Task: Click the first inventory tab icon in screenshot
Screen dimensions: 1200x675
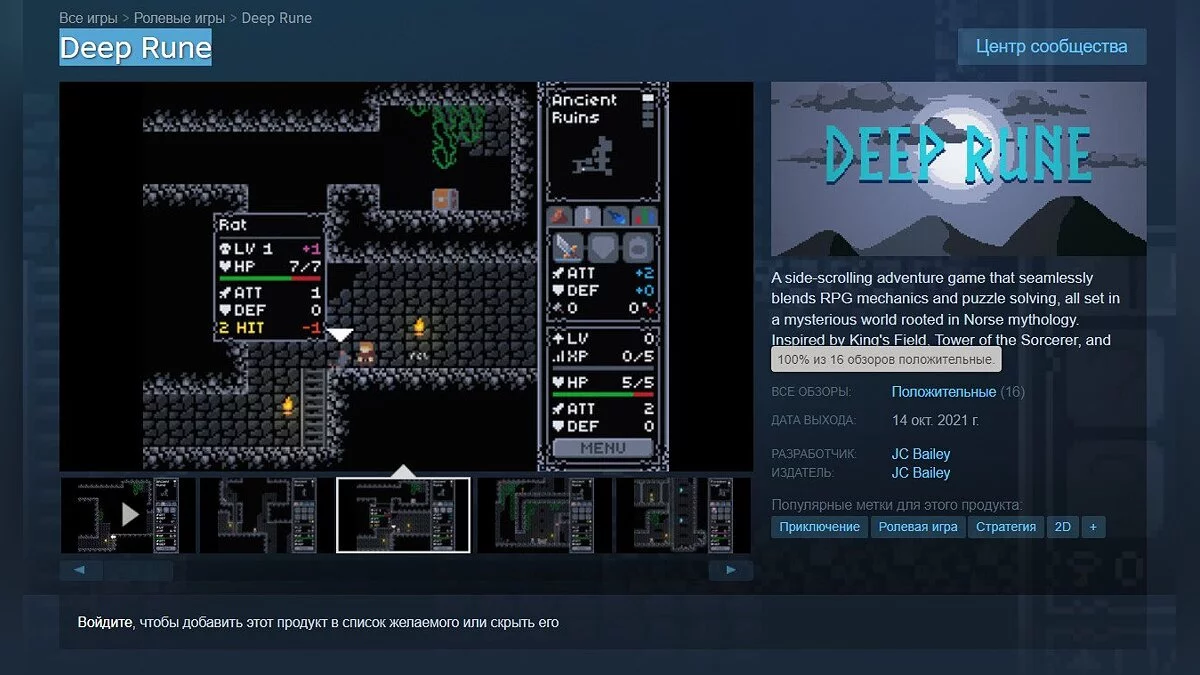Action: point(562,215)
